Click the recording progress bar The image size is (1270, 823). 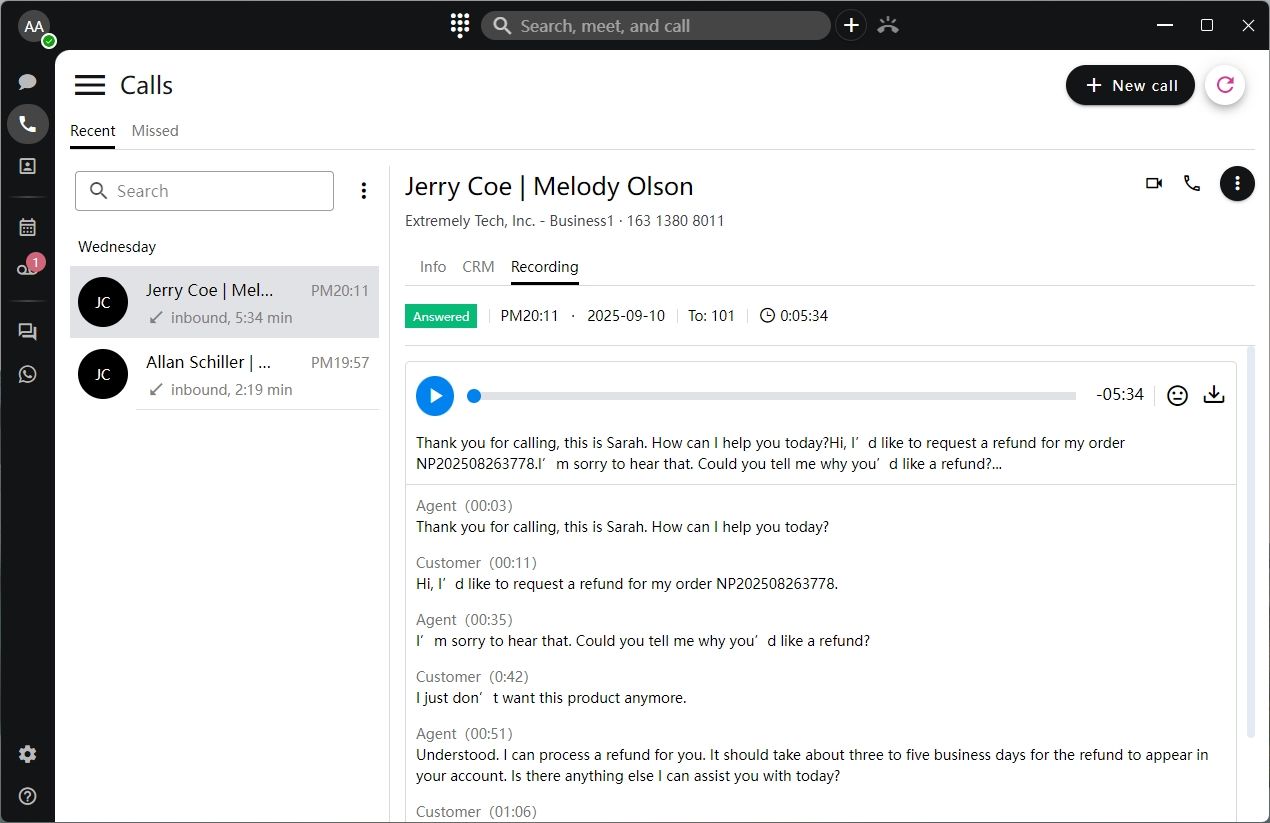click(x=775, y=396)
